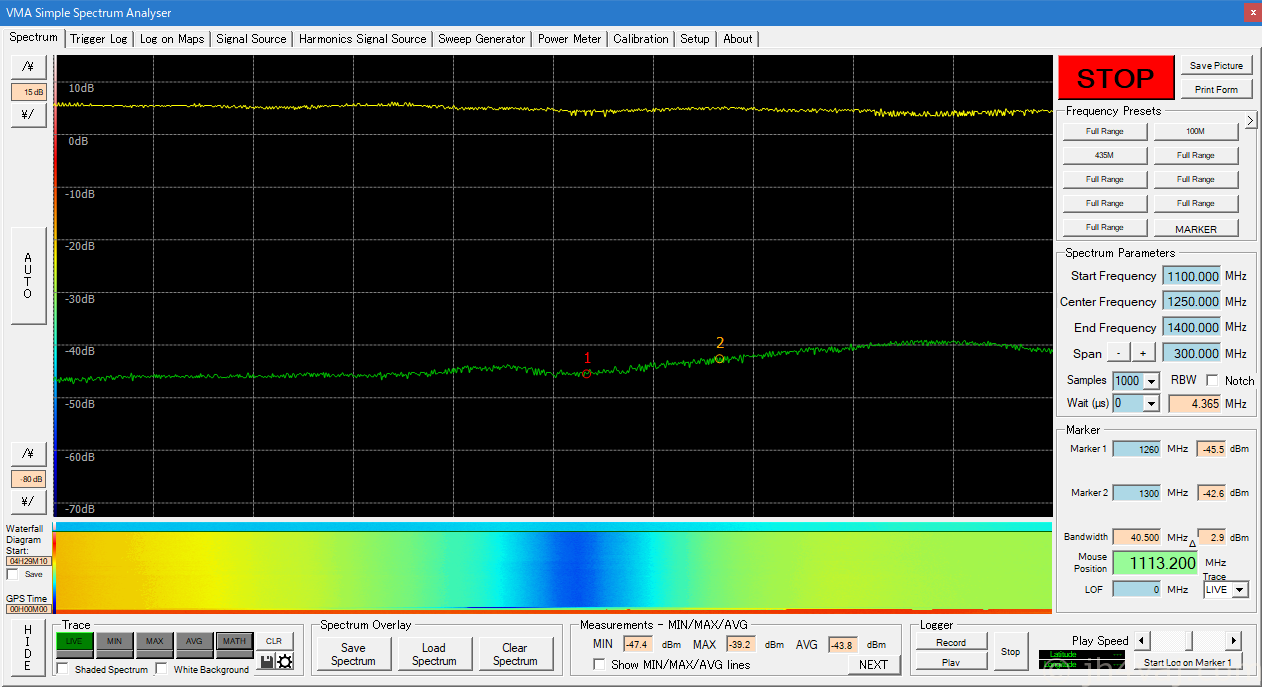Close the VMA Simple Spectrum Analyser window

[1253, 12]
